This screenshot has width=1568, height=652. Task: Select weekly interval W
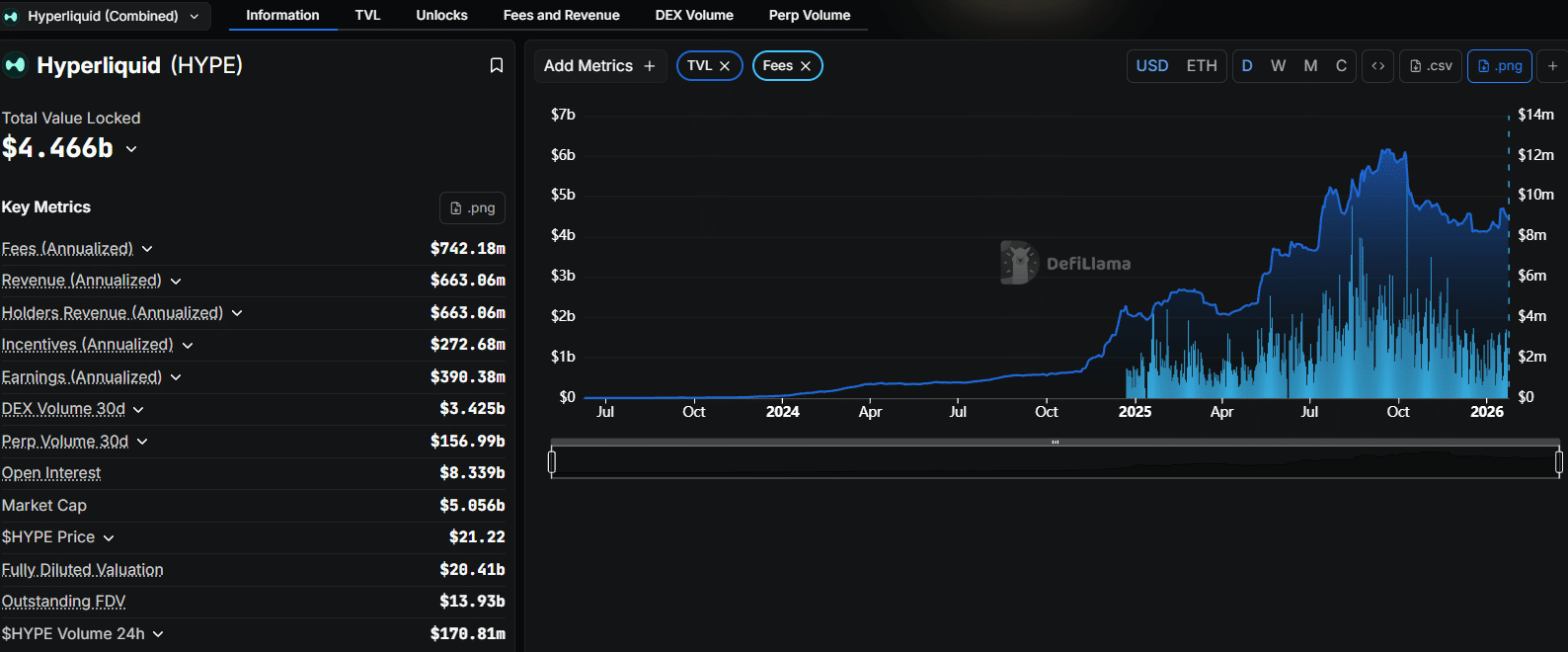point(1278,66)
